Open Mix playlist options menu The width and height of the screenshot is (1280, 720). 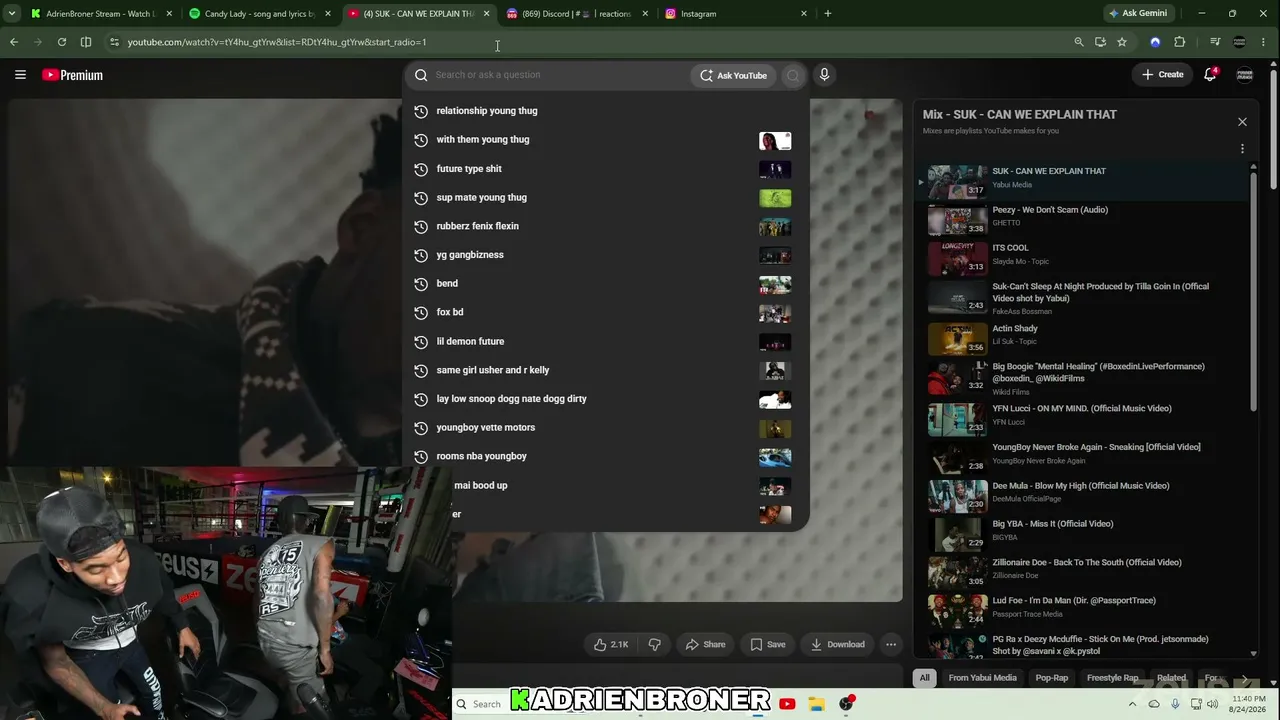pyautogui.click(x=1242, y=149)
